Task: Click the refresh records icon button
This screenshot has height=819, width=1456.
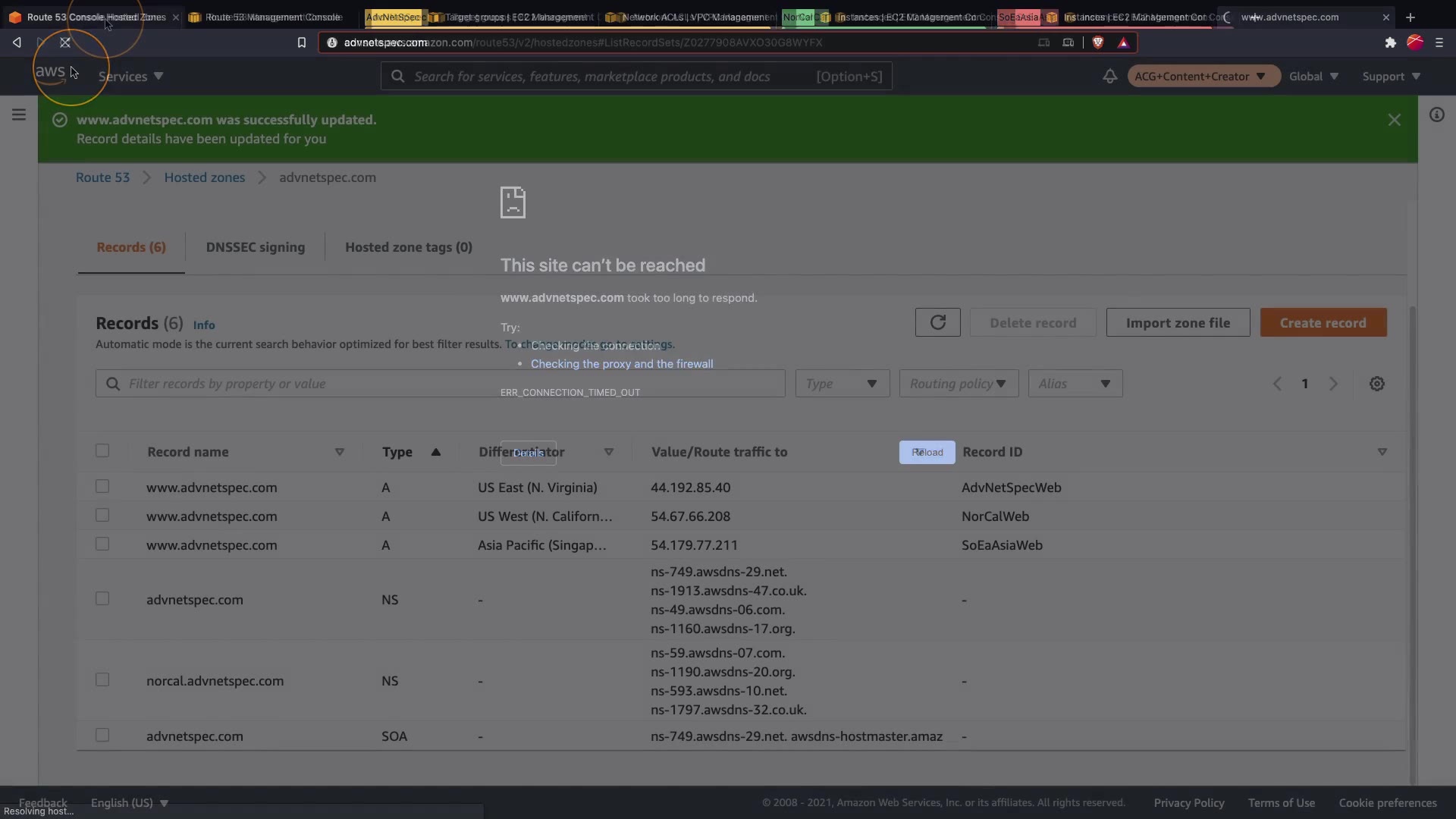Action: click(937, 322)
